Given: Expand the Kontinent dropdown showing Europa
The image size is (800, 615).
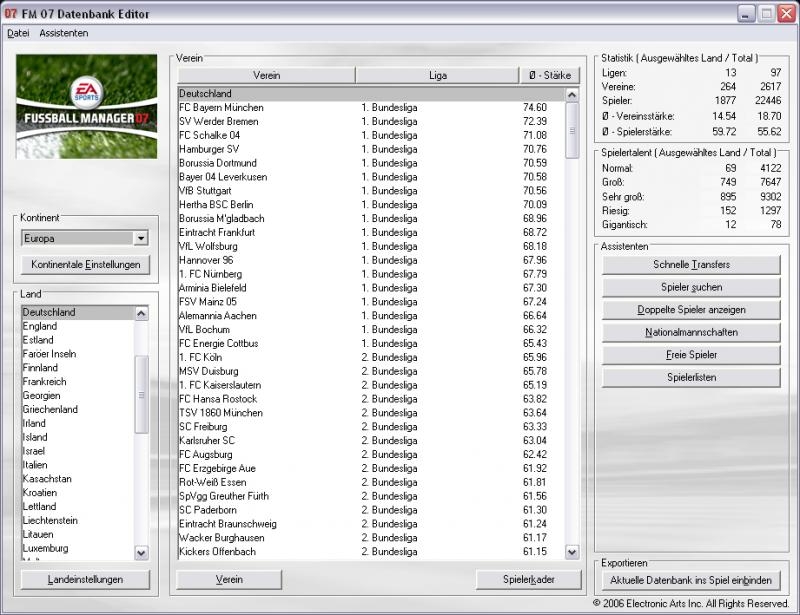Looking at the screenshot, I should 140,239.
